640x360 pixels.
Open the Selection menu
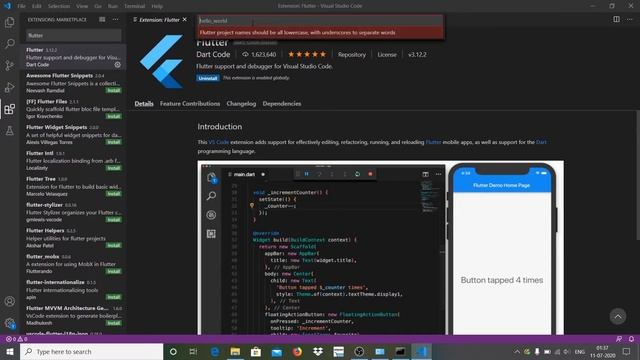point(59,6)
